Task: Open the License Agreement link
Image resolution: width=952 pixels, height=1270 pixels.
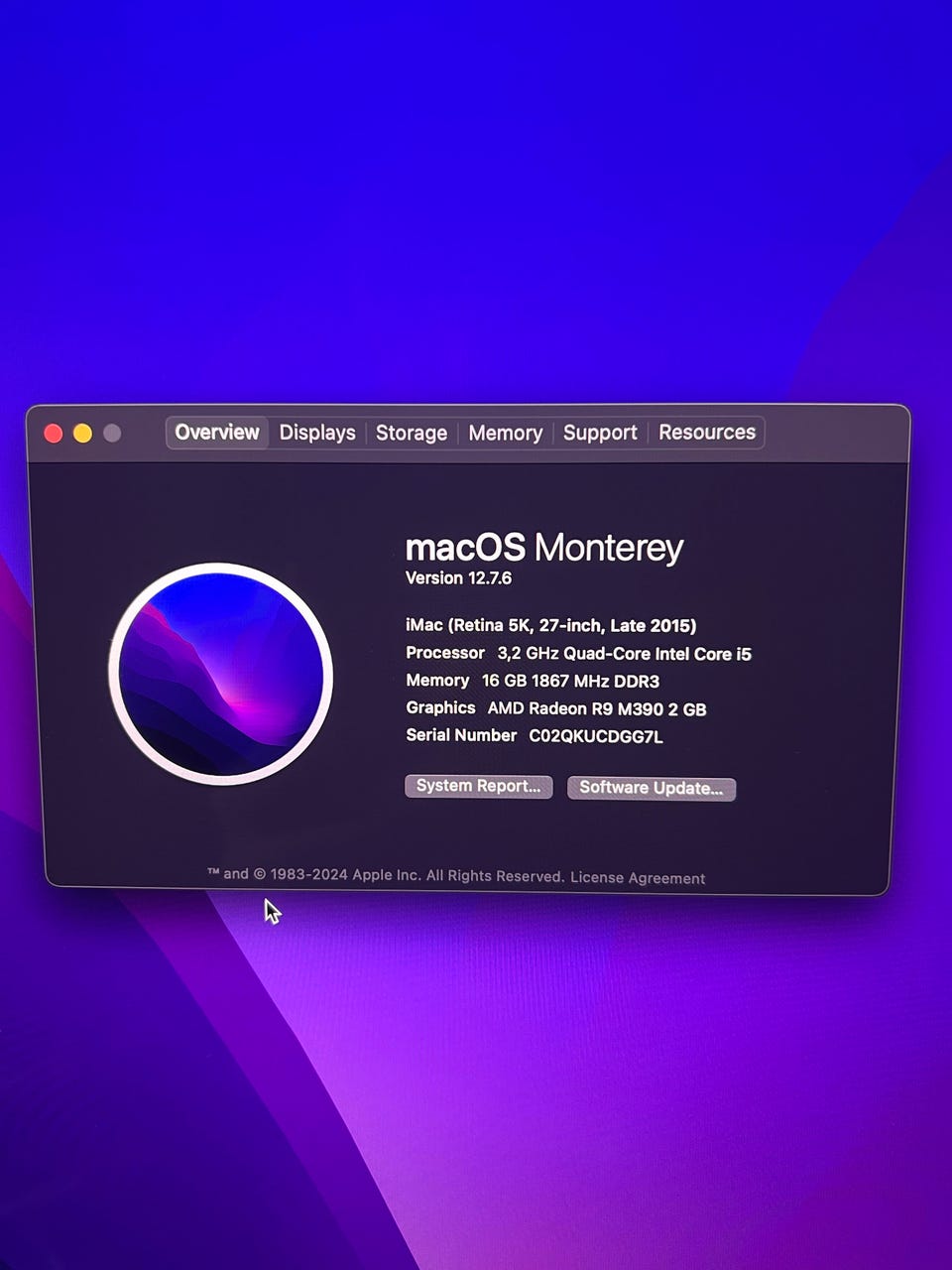Action: pyautogui.click(x=638, y=878)
